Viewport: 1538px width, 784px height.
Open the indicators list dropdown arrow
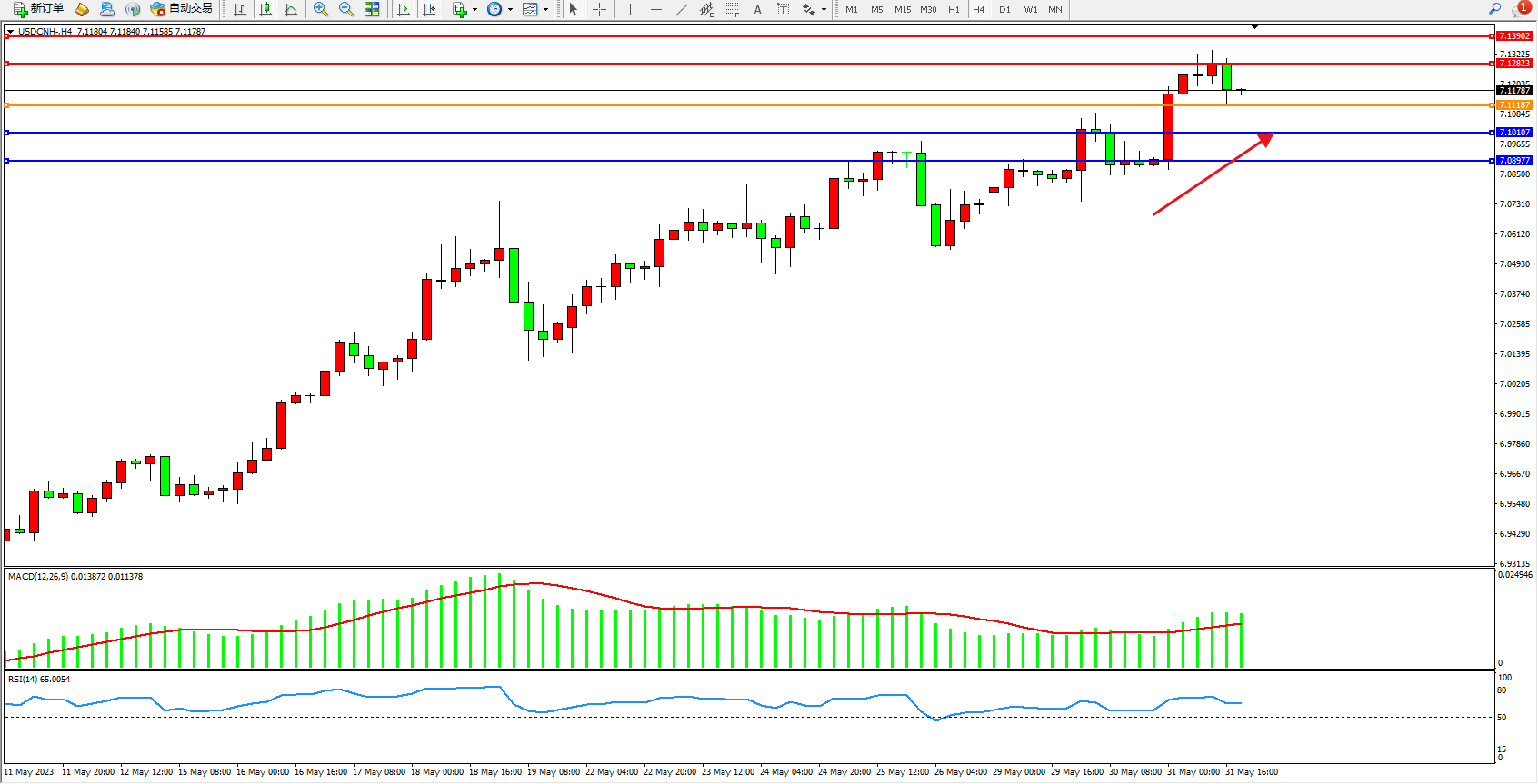tap(474, 10)
